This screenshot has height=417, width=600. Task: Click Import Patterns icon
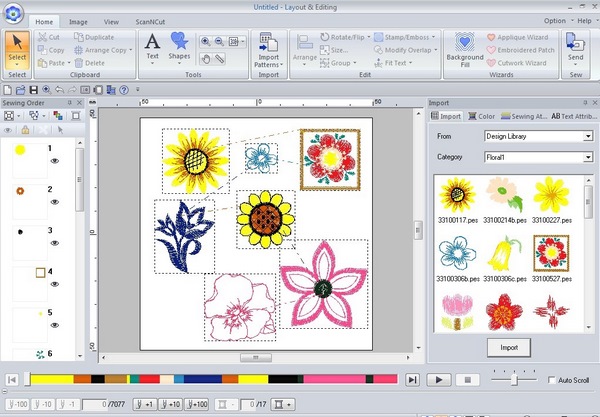tap(269, 50)
